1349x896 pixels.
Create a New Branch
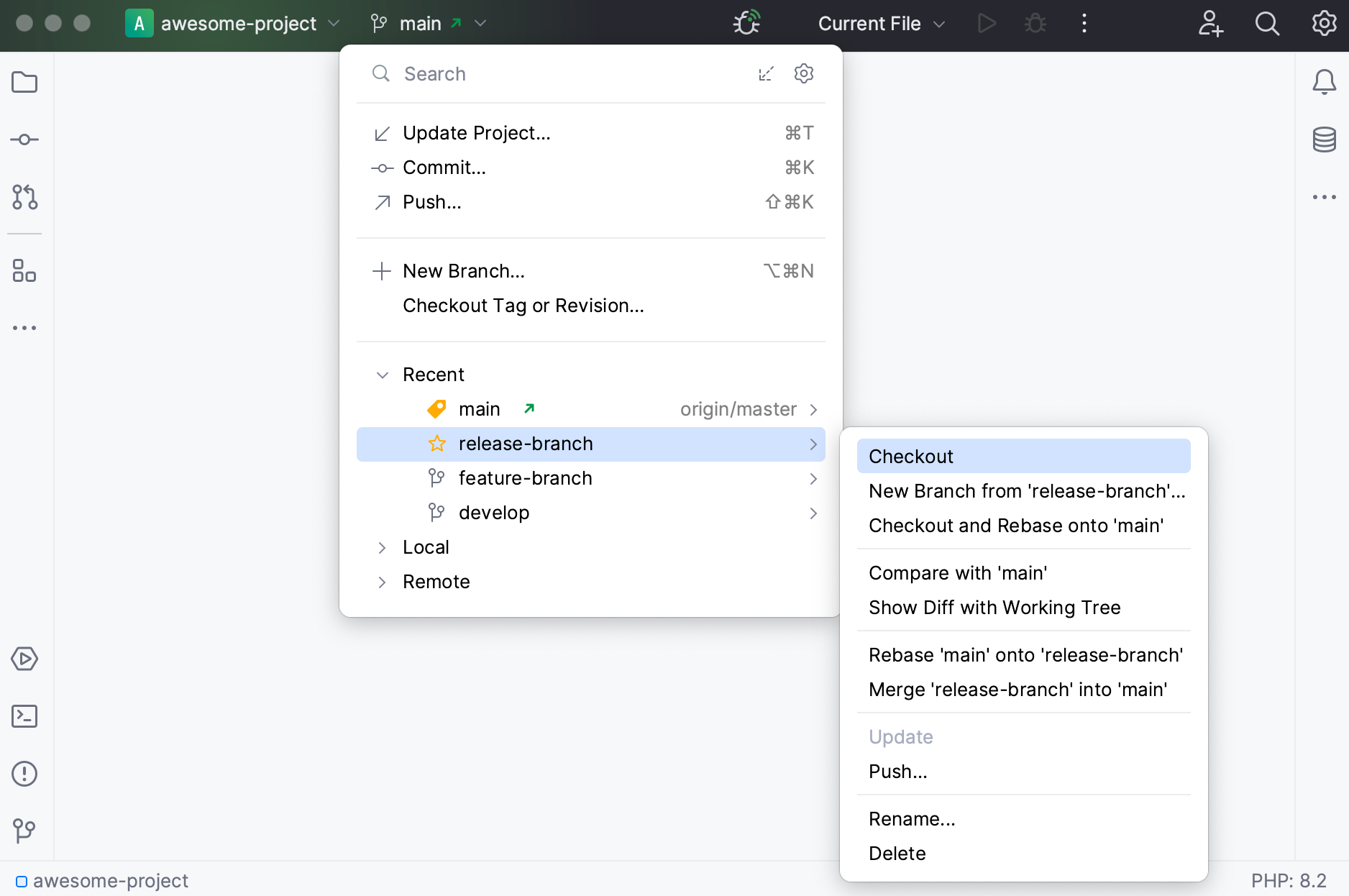coord(463,271)
